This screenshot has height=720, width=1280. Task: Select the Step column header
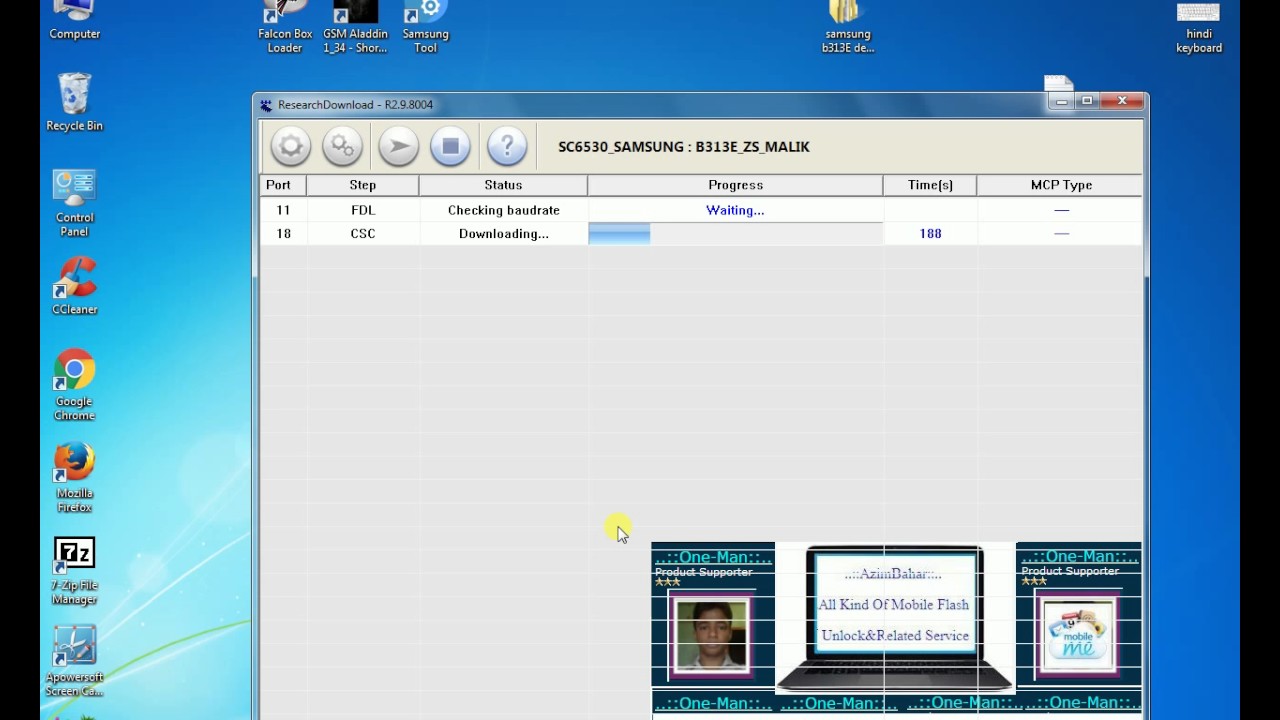tap(363, 185)
